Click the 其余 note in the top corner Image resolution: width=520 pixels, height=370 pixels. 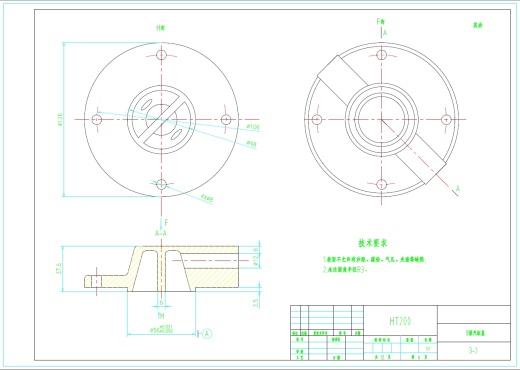[478, 25]
